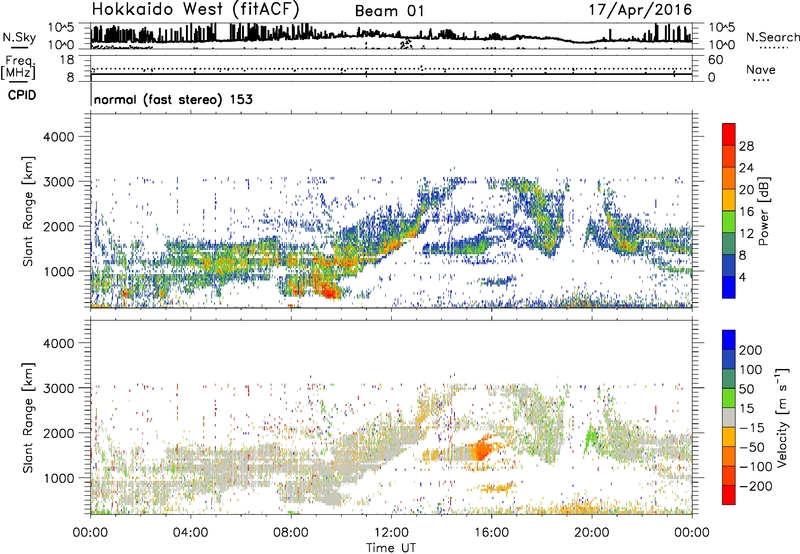800x554 pixels.
Task: Click the '-200' label on velocity color bar
Action: click(x=756, y=486)
